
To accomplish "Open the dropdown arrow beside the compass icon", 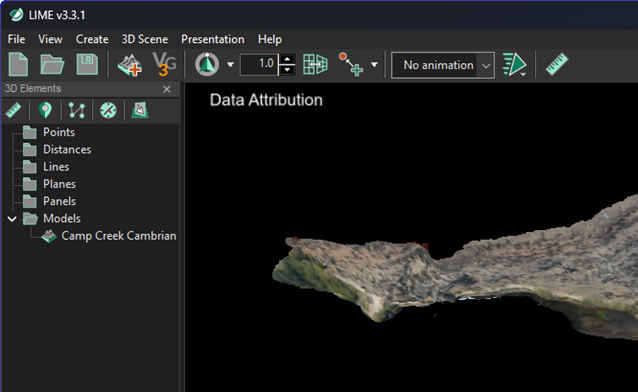I will pyautogui.click(x=230, y=64).
